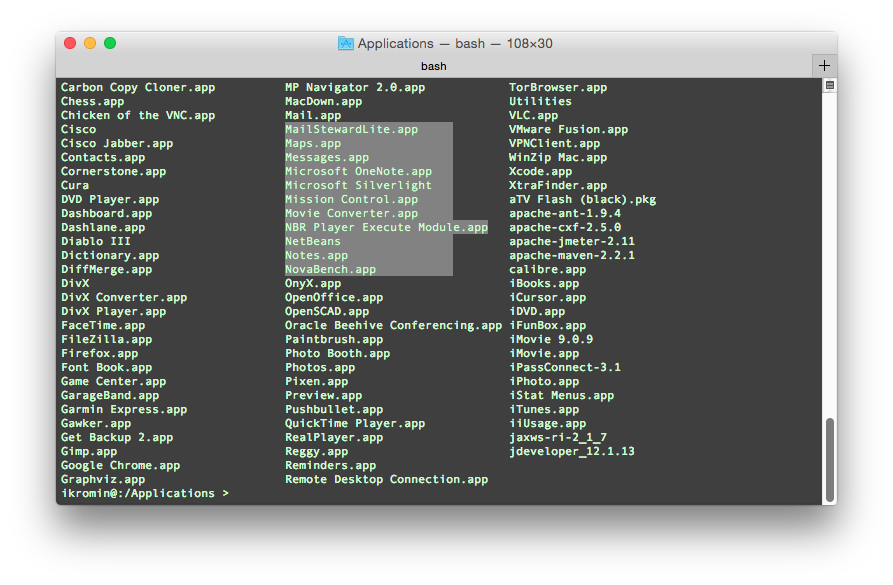Click 'OpenSCAD.app' entry

(x=327, y=312)
